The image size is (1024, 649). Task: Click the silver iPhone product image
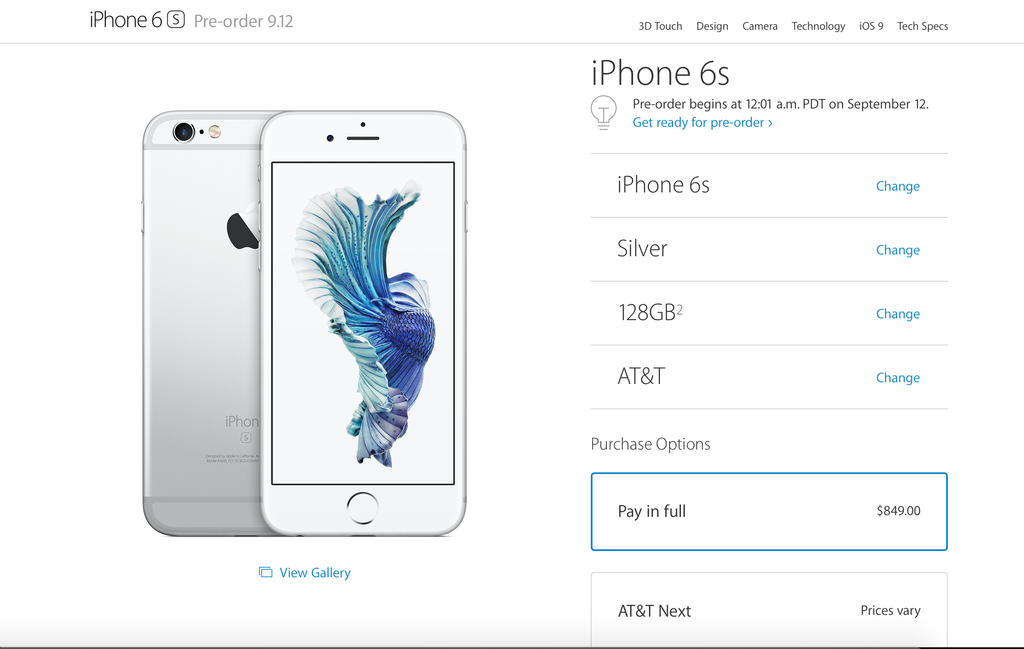coord(304,324)
